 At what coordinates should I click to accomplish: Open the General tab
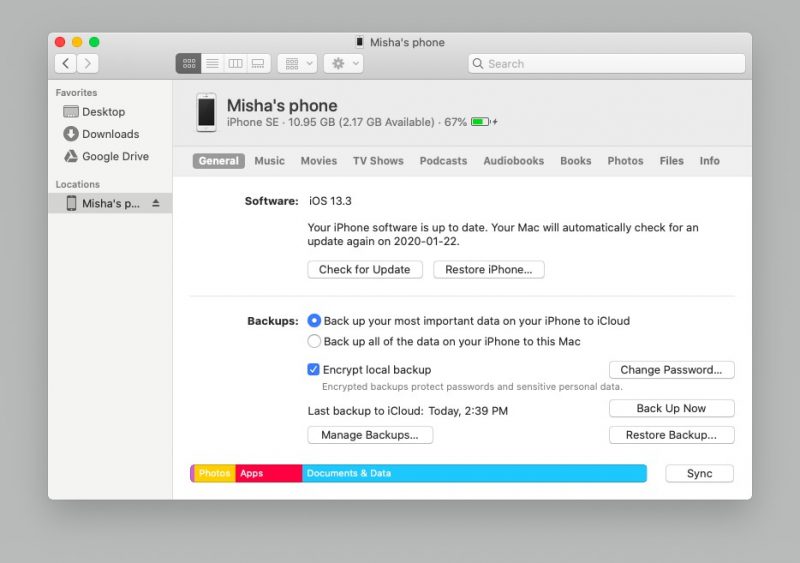(x=218, y=161)
